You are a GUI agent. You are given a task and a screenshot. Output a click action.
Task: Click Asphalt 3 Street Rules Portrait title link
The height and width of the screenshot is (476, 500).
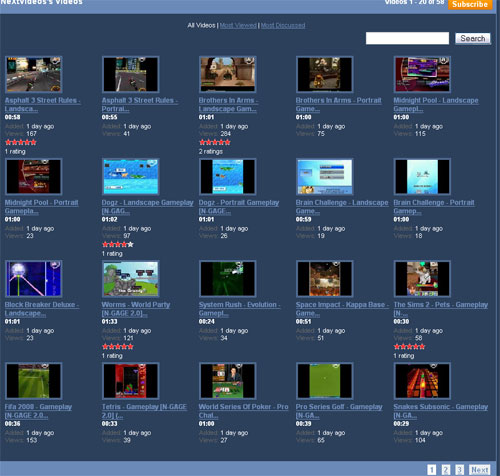[x=140, y=104]
